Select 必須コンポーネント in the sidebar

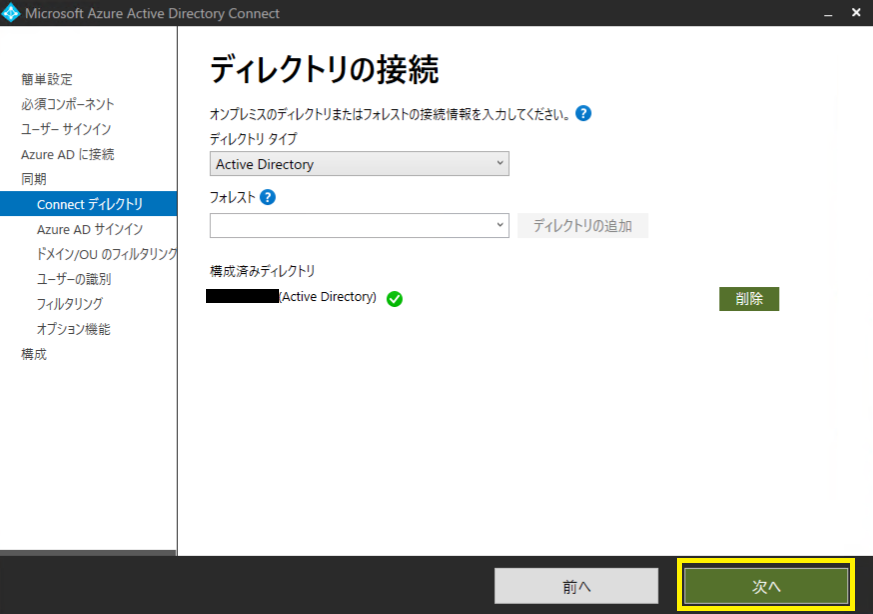coord(67,104)
